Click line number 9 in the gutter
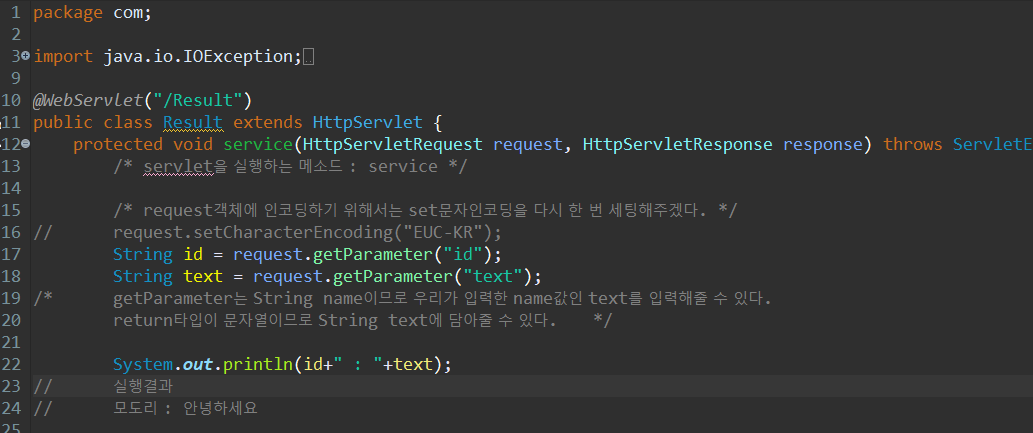The image size is (1033, 433). click(x=16, y=78)
